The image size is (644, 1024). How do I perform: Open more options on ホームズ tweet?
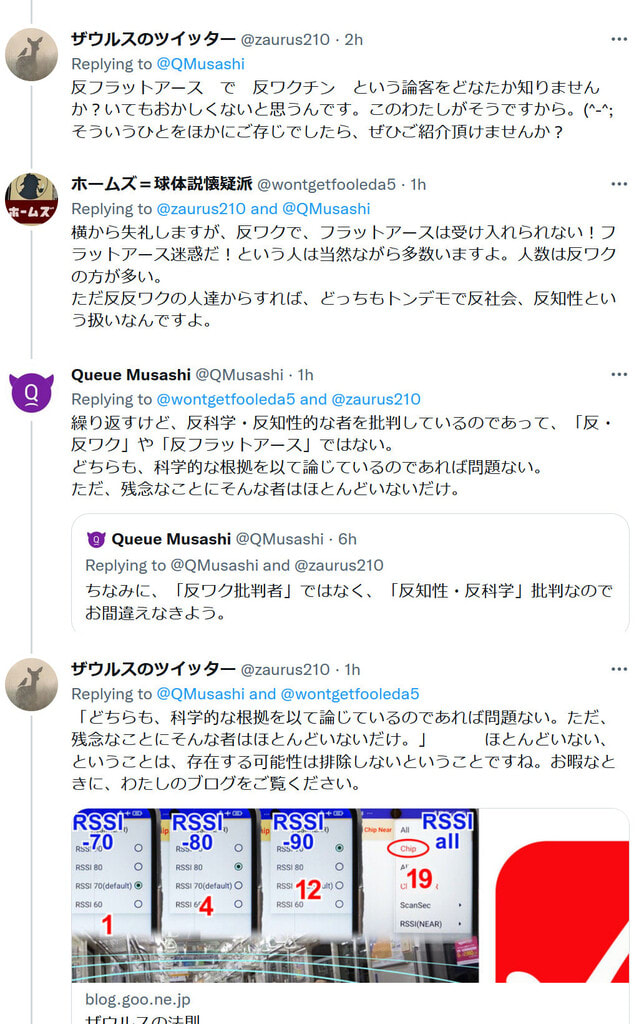[619, 184]
